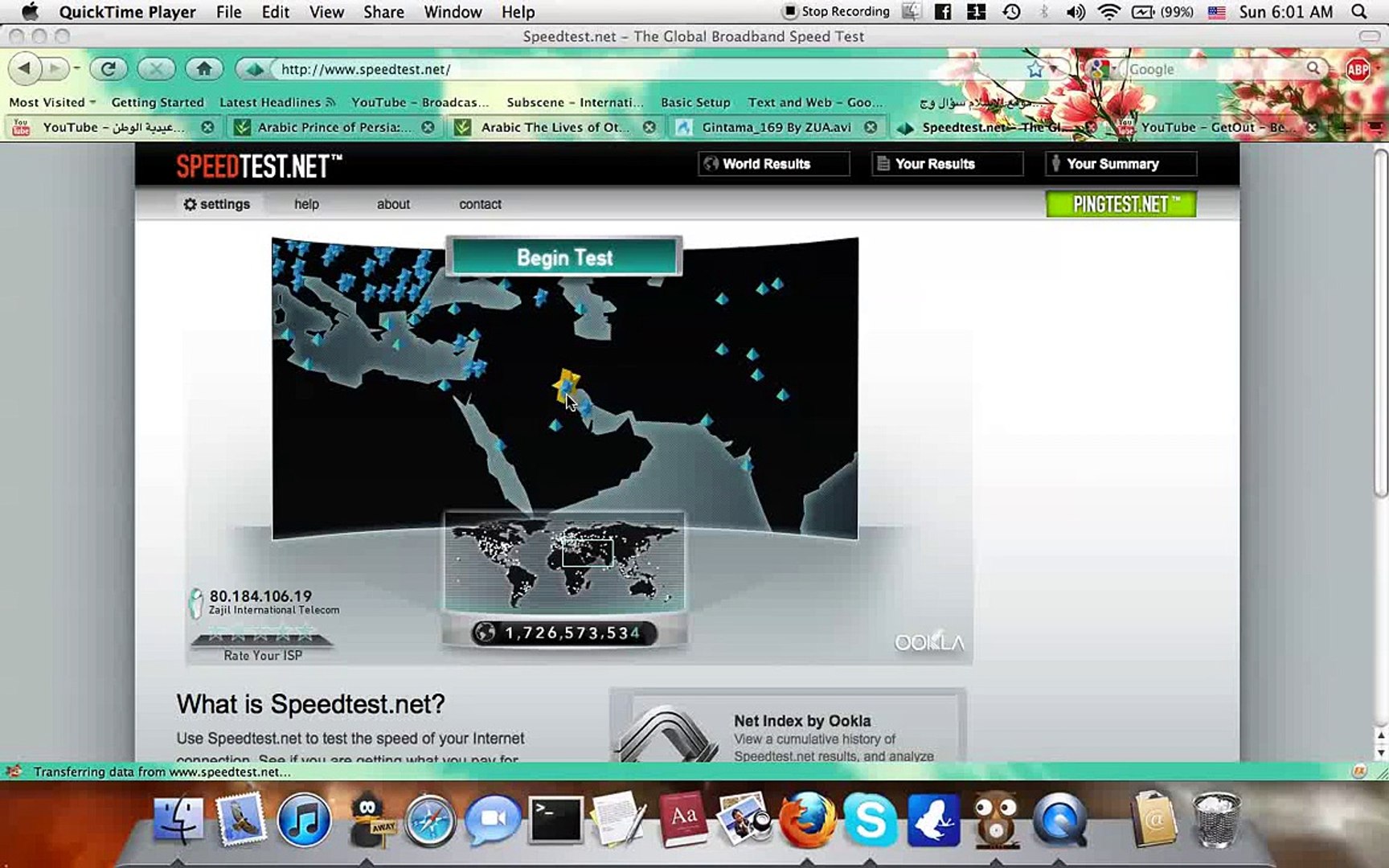1389x868 pixels.
Task: Open the search engine chooser dropdown
Action: [1101, 69]
